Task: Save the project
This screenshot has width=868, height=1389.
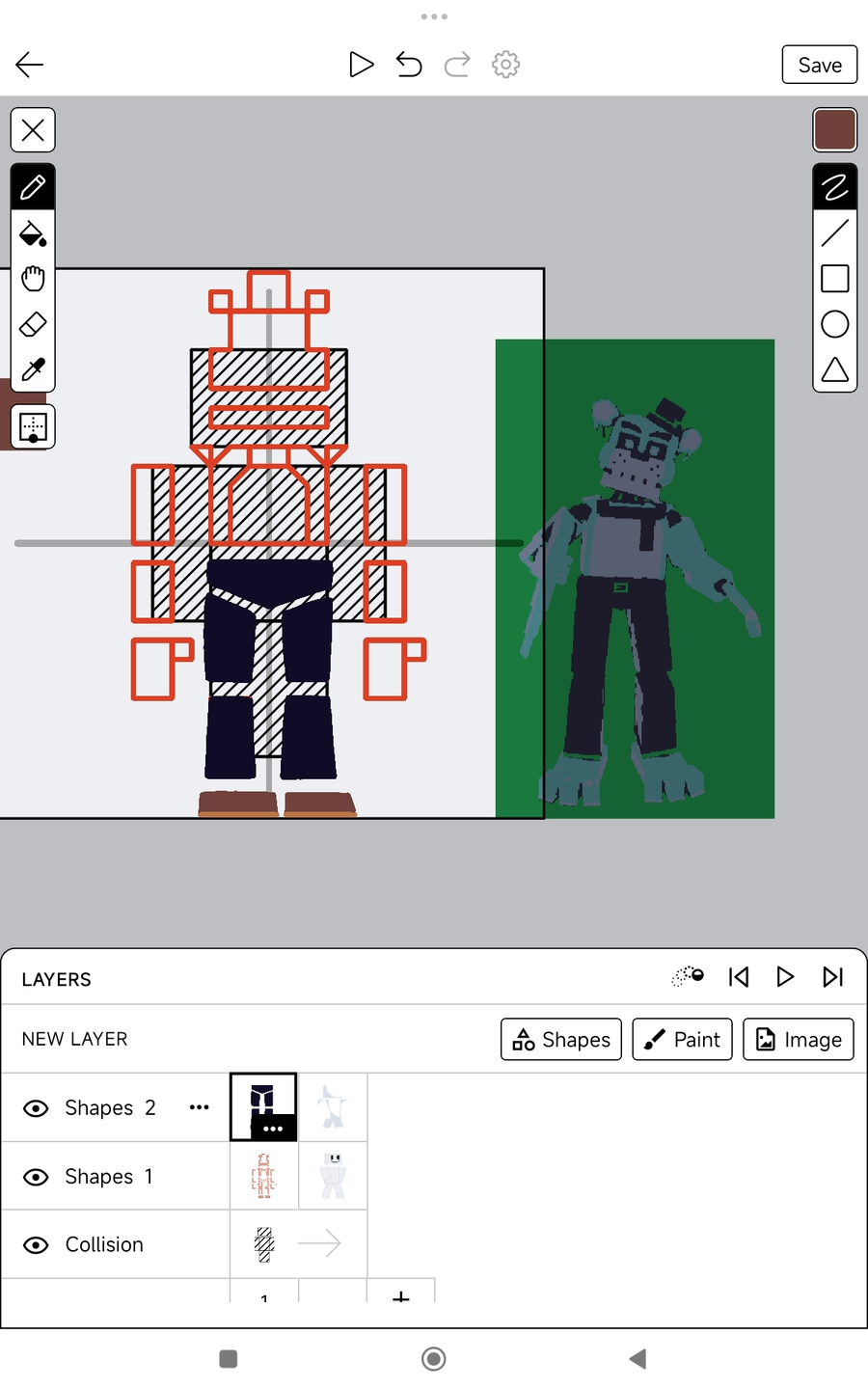Action: point(820,65)
